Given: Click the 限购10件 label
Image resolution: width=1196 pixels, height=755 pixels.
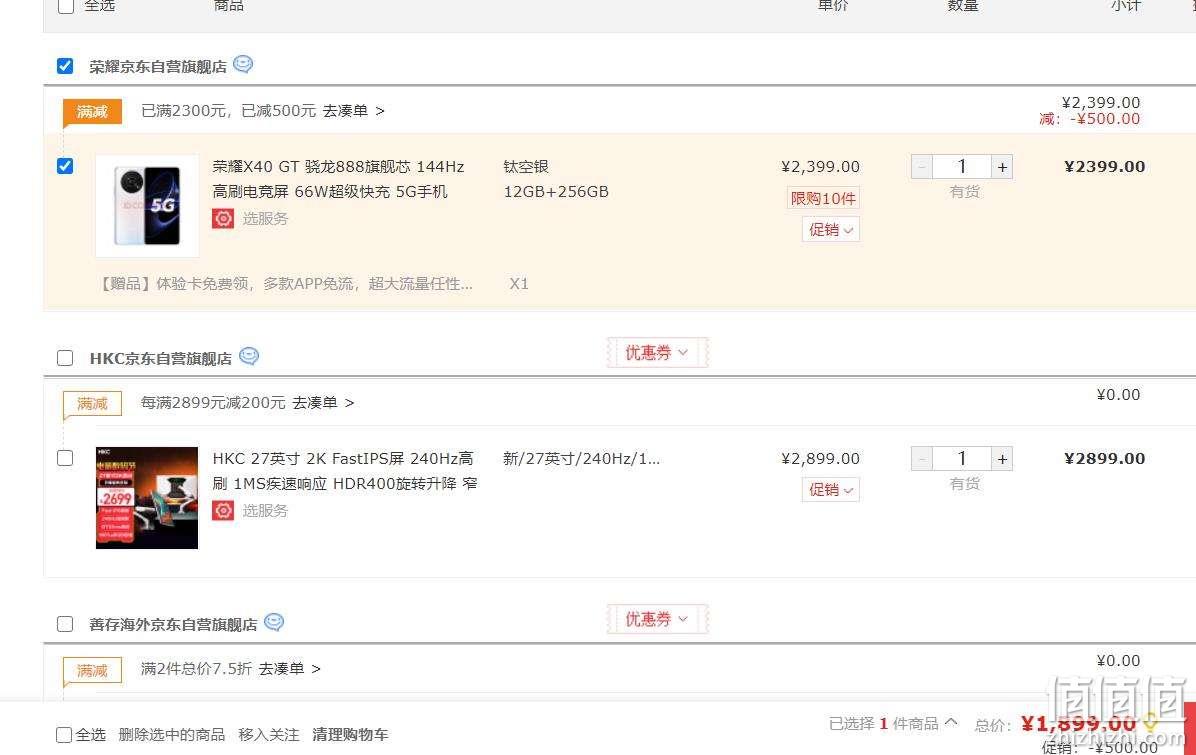Looking at the screenshot, I should point(823,198).
